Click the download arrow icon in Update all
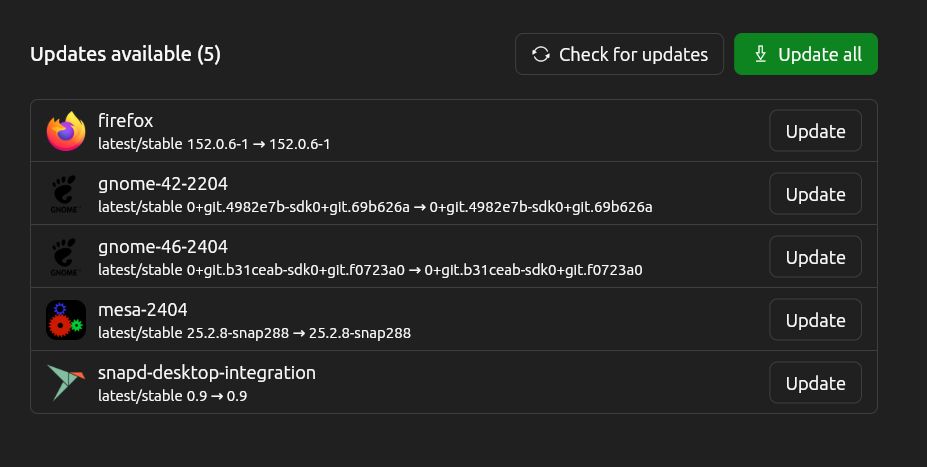 pyautogui.click(x=760, y=54)
